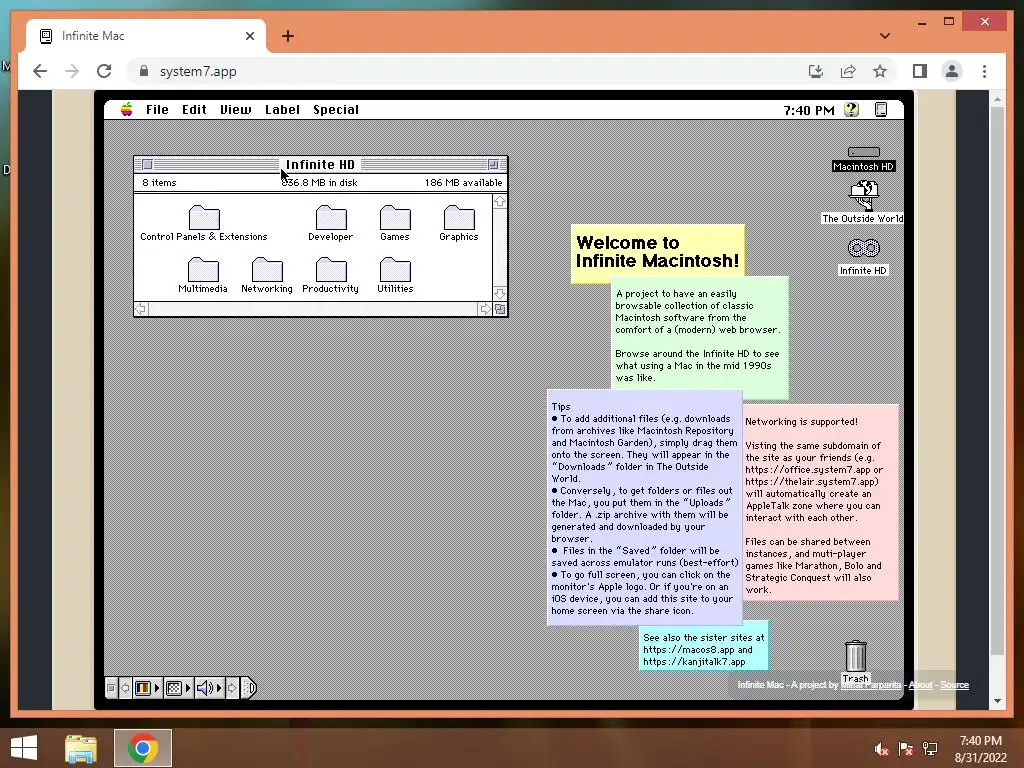The width and height of the screenshot is (1024, 768).
Task: Click the Chrome taskbar icon
Action: point(143,748)
